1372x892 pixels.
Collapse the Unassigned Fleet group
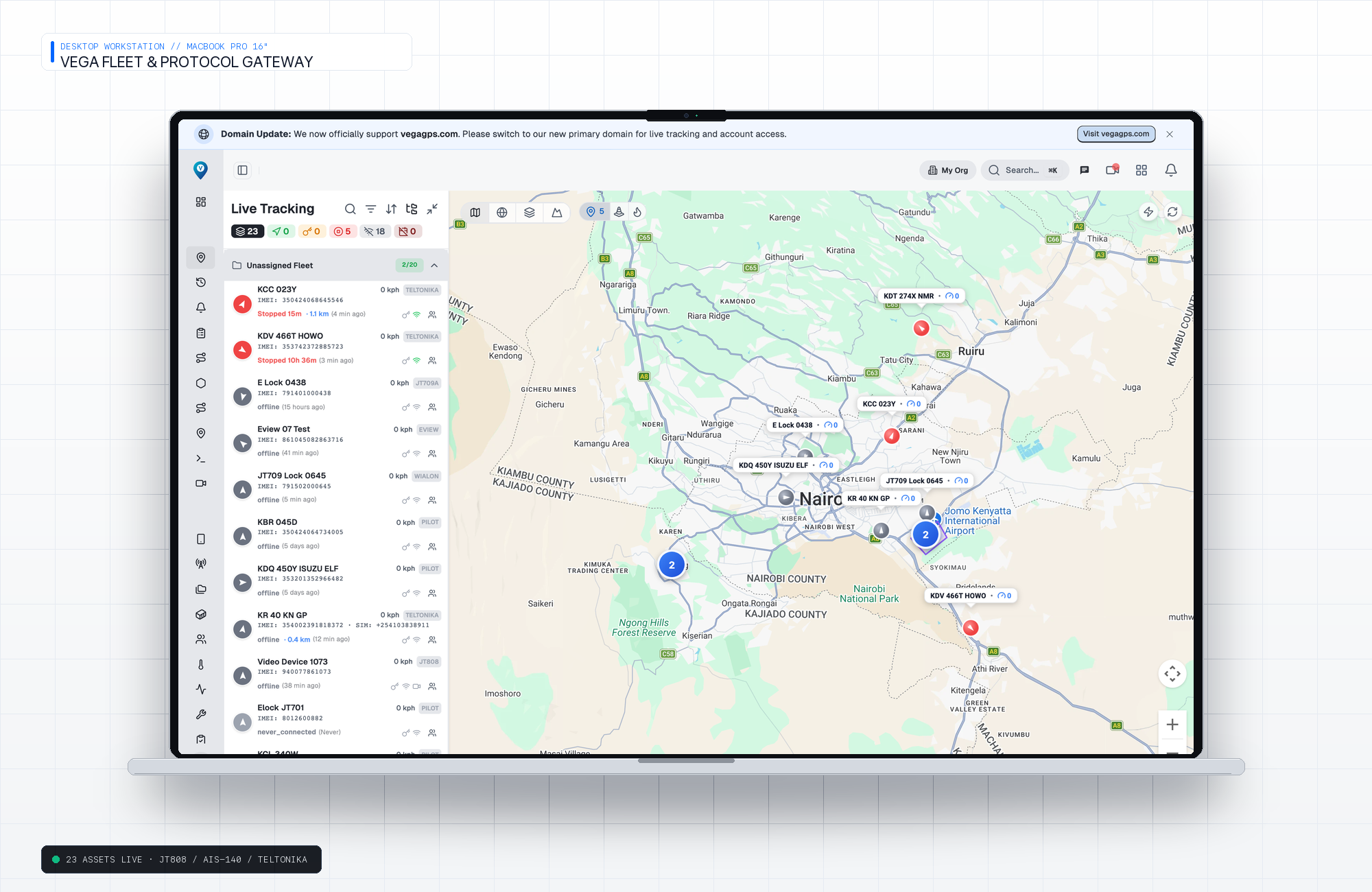[435, 266]
